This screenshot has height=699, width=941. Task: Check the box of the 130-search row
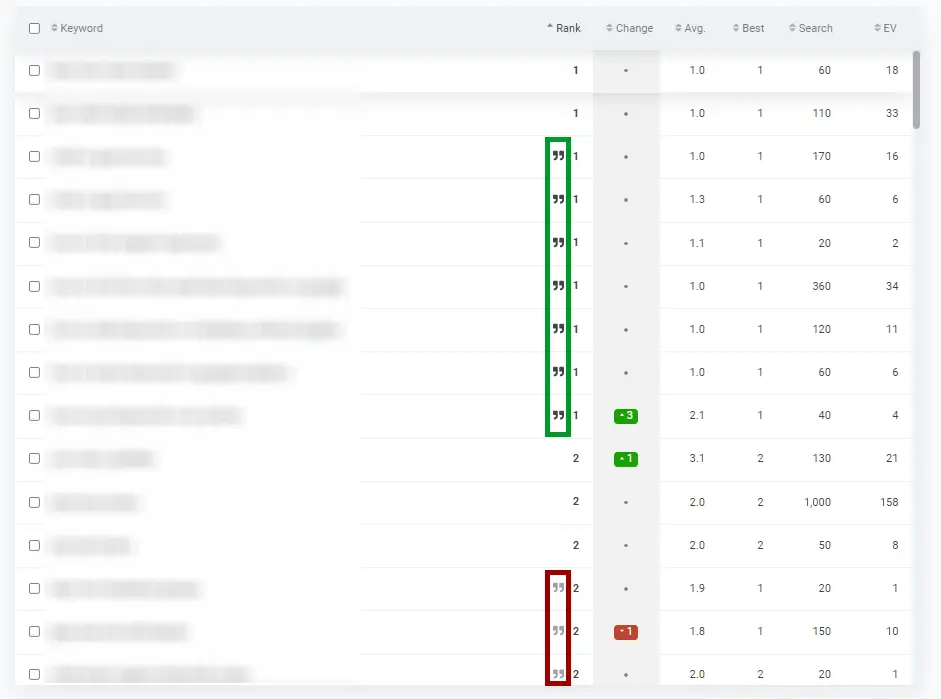coord(35,459)
